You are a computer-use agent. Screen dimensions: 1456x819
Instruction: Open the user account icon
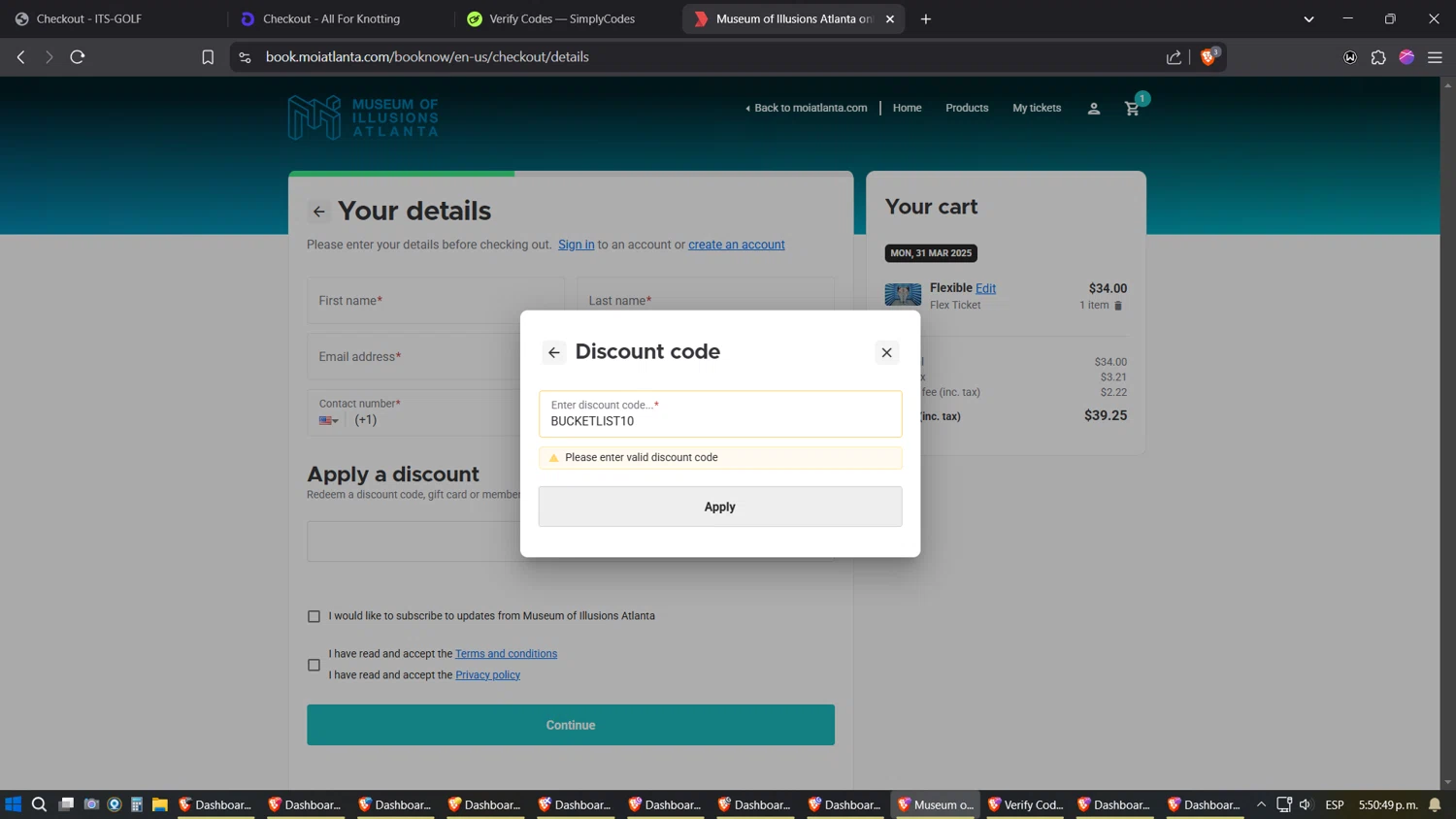(1094, 108)
